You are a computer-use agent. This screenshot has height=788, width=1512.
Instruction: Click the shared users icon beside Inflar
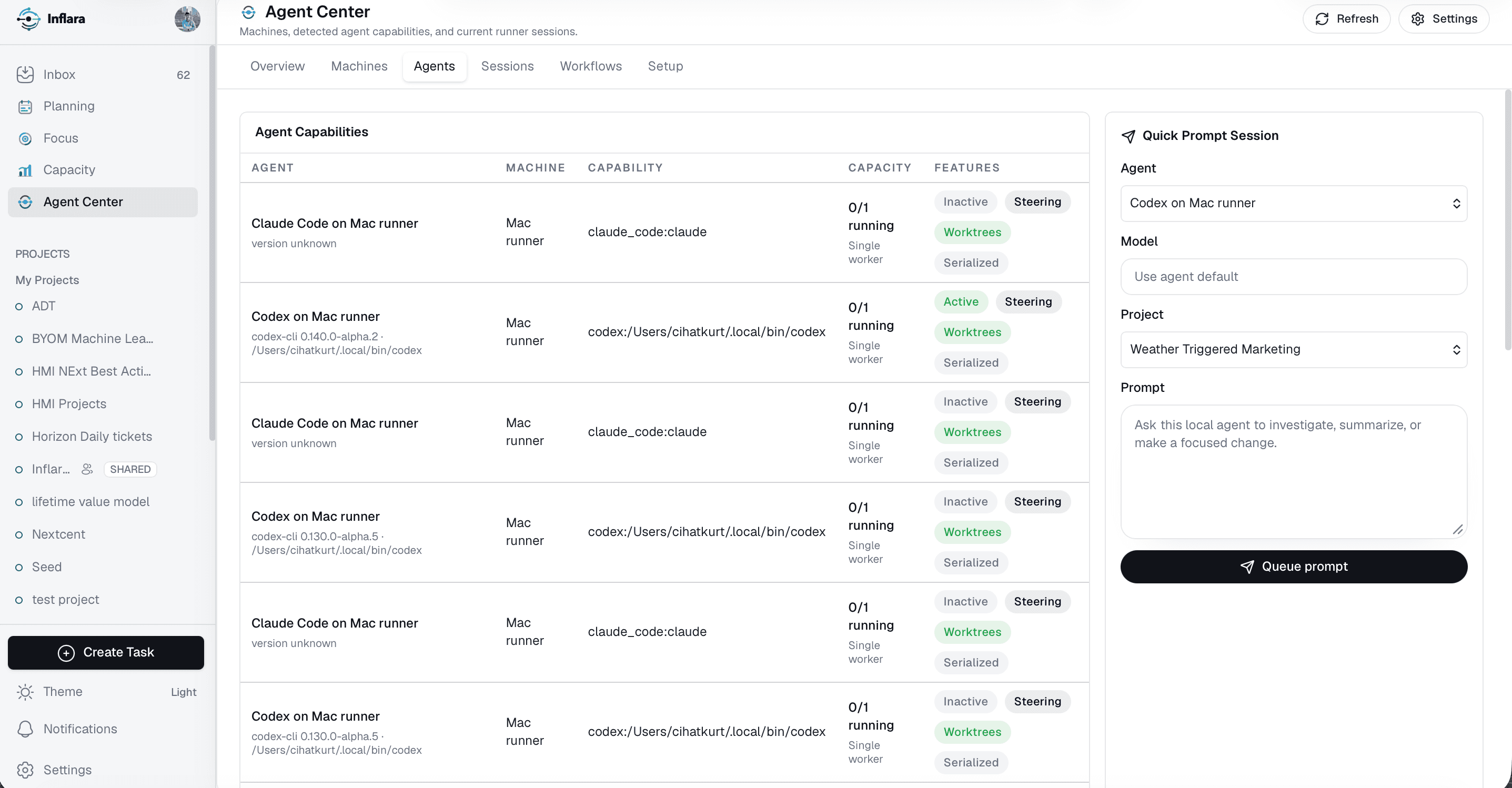click(x=87, y=469)
